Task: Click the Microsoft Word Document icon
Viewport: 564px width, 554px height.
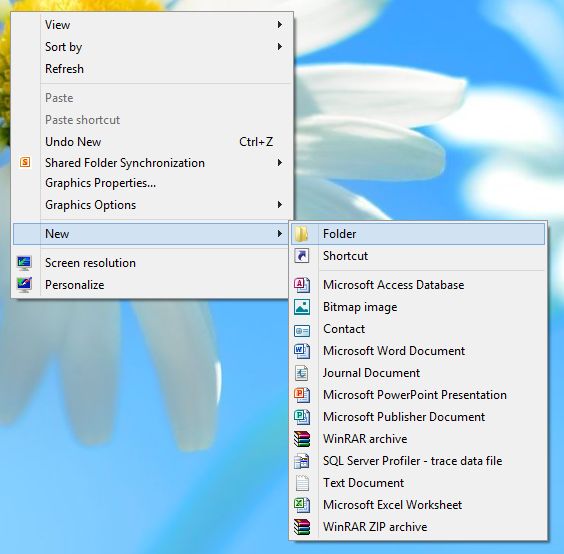Action: coord(302,351)
